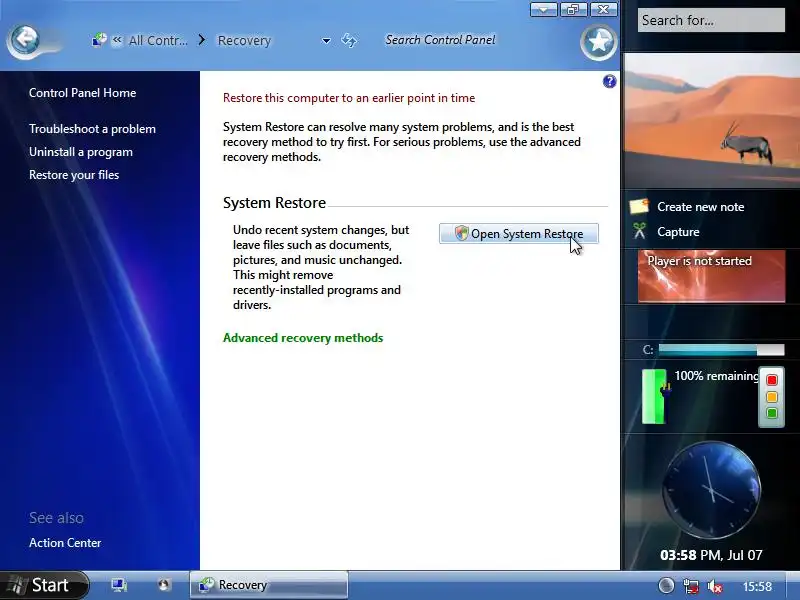Click the Player is not started gadget
This screenshot has height=600, width=800.
pyautogui.click(x=711, y=276)
